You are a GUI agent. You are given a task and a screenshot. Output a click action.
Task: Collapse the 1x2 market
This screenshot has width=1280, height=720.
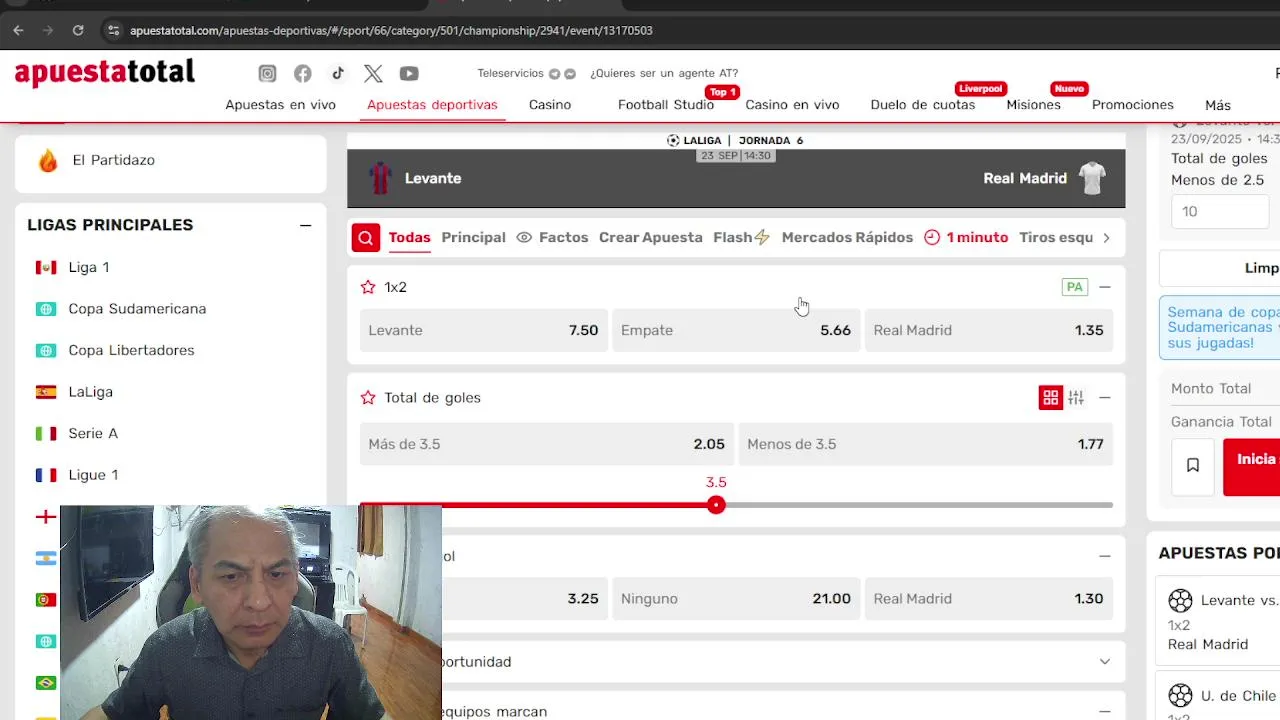tap(1105, 287)
